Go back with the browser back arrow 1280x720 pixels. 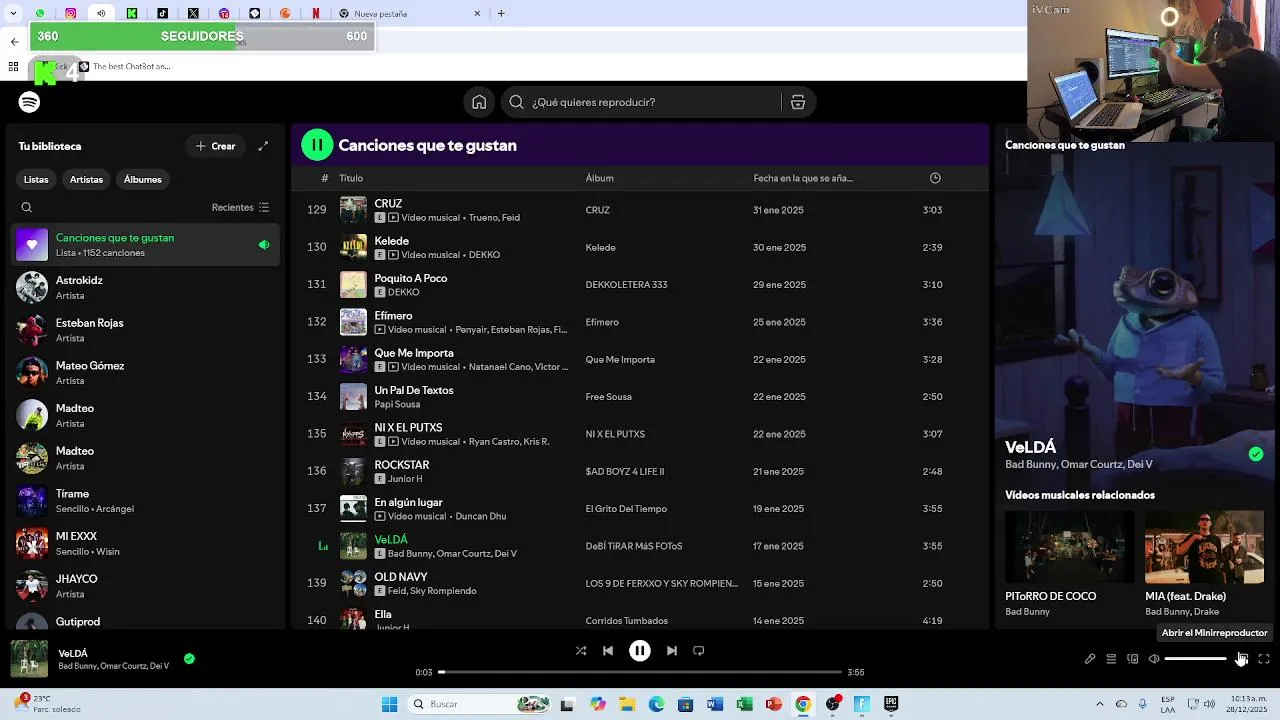click(14, 42)
